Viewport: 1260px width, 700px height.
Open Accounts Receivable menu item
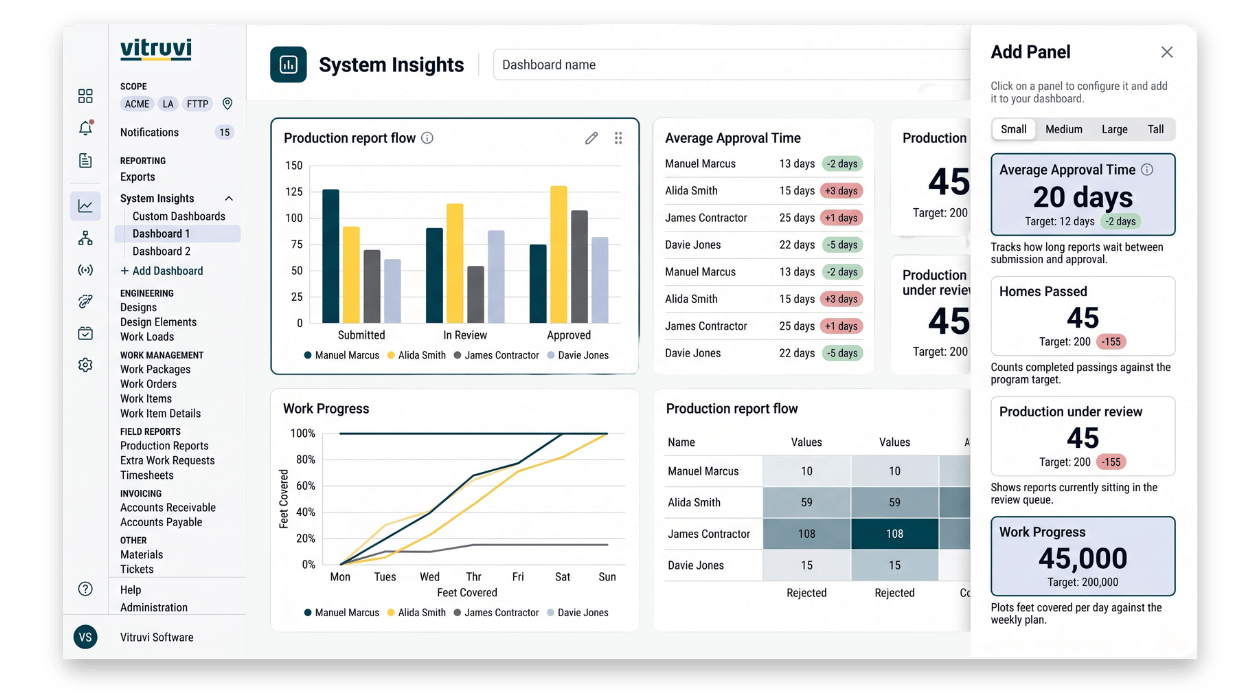pos(168,508)
